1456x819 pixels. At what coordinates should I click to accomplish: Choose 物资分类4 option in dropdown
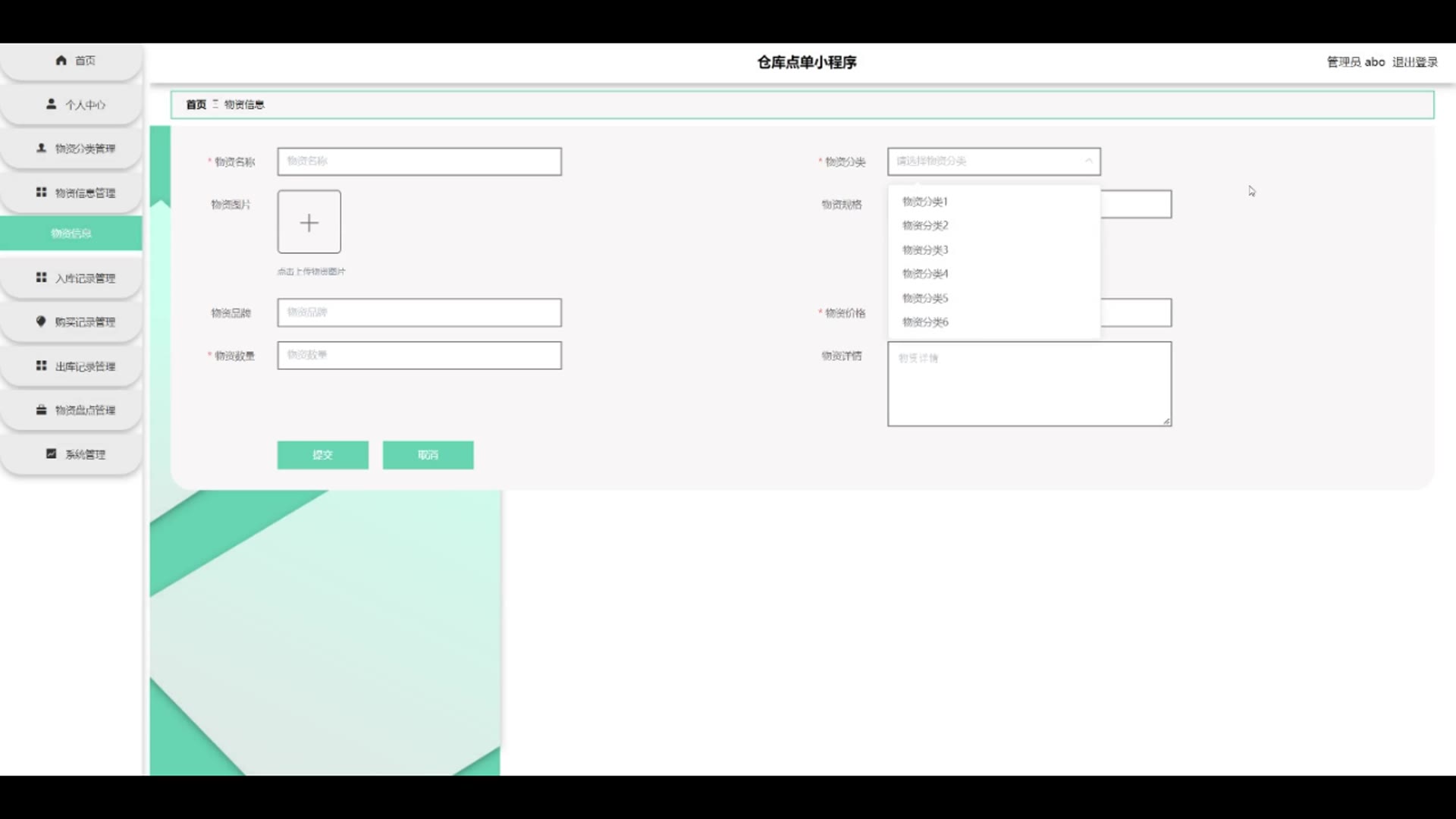point(924,274)
